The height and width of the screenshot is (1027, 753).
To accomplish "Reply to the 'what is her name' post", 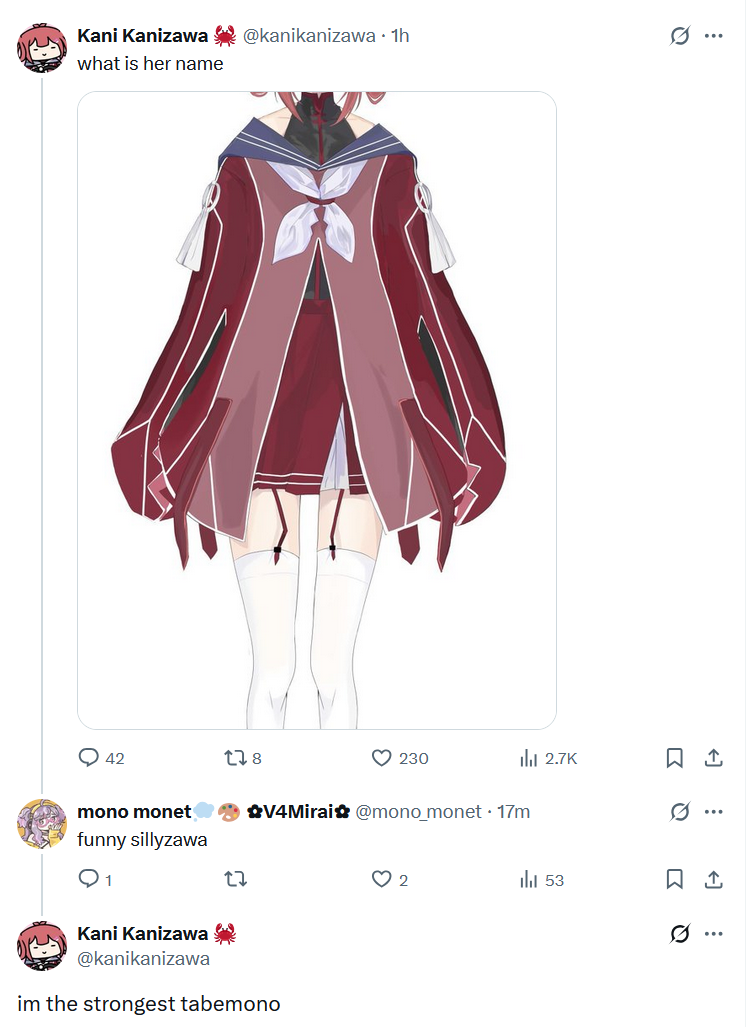I will tap(101, 758).
